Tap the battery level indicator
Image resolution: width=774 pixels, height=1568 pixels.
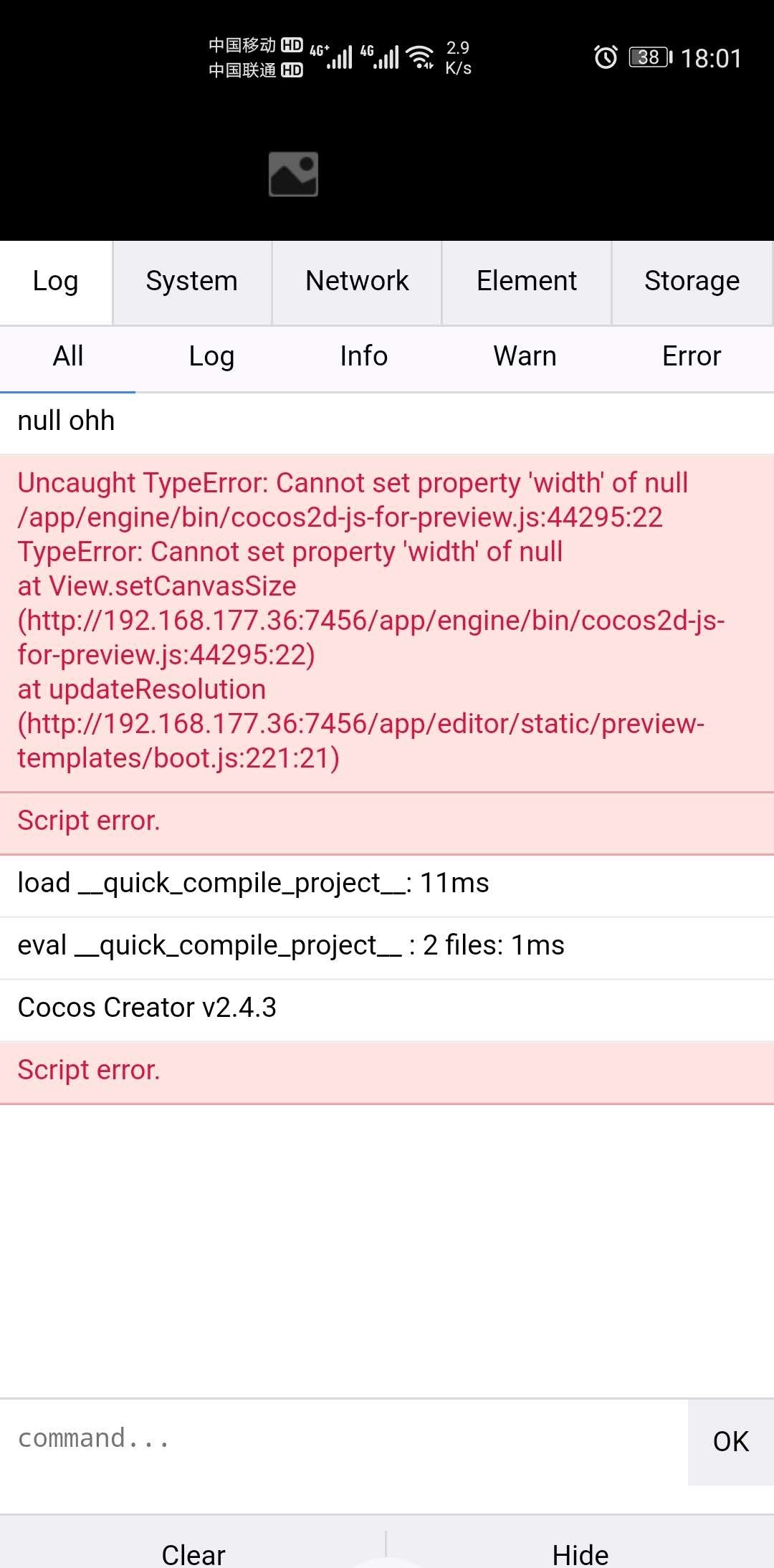tap(650, 57)
